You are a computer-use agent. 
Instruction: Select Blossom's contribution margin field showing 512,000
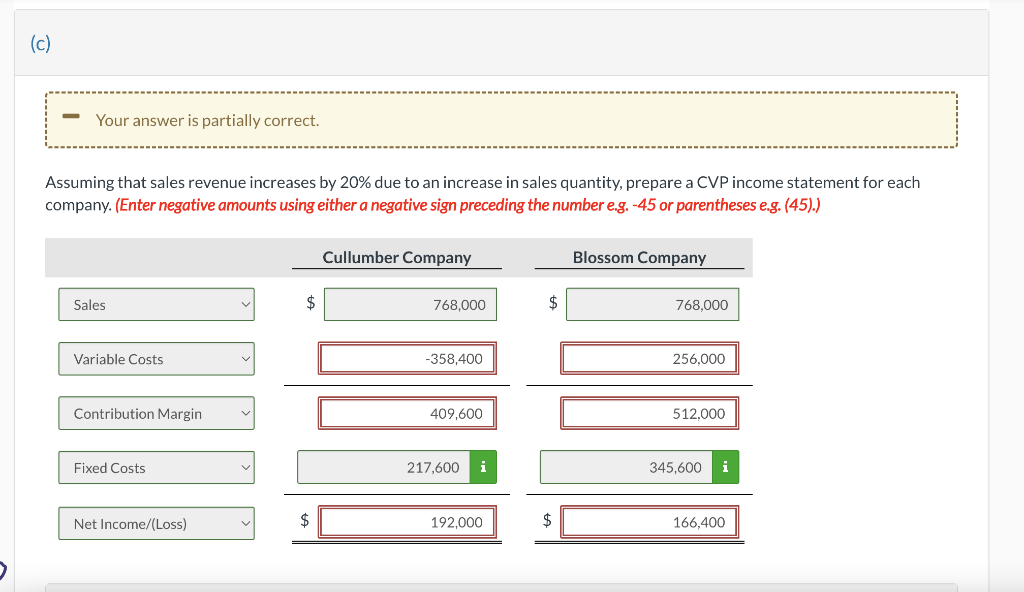coord(652,412)
